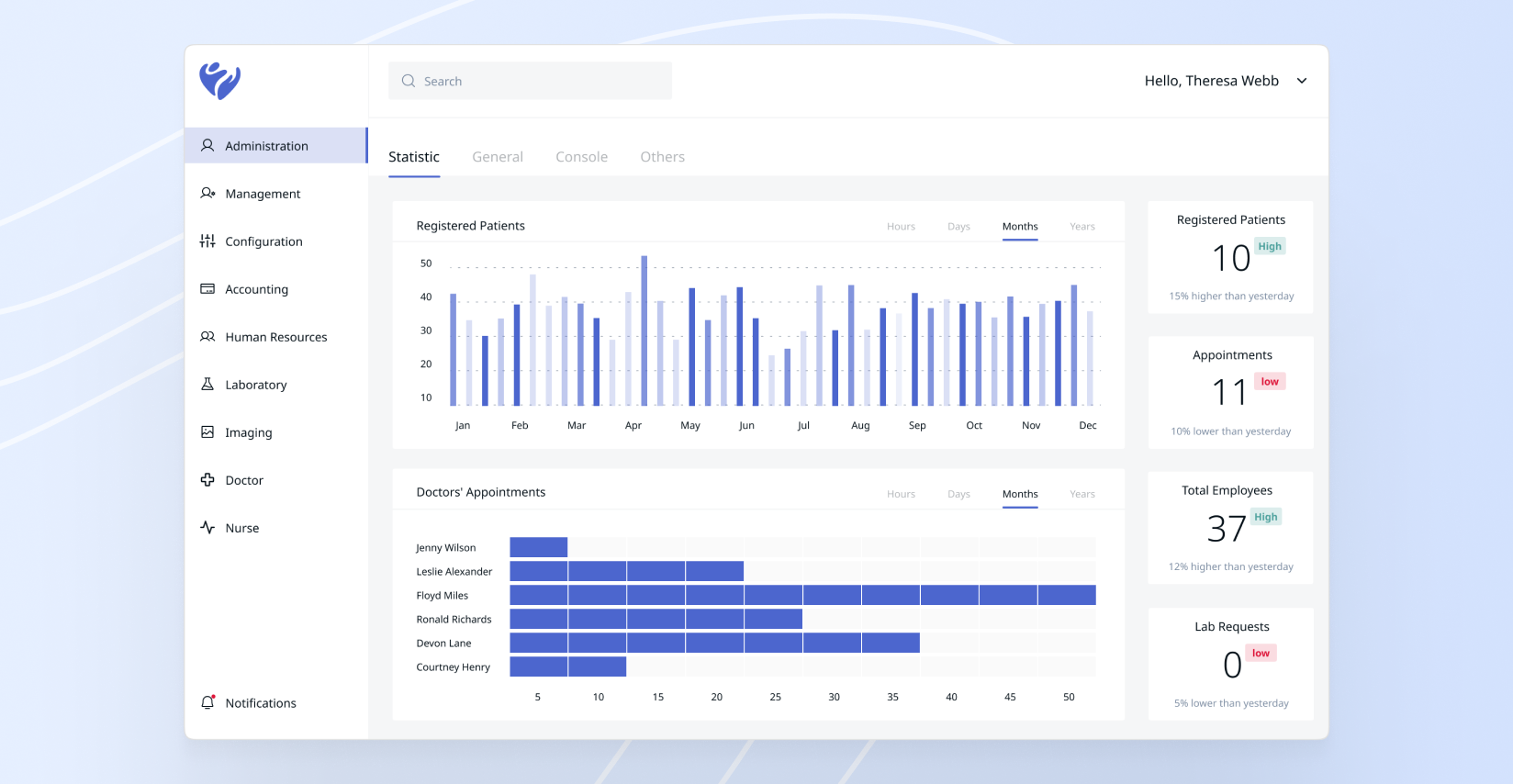Select the Configuration sliders icon
This screenshot has height=784, width=1513.
pyautogui.click(x=207, y=241)
